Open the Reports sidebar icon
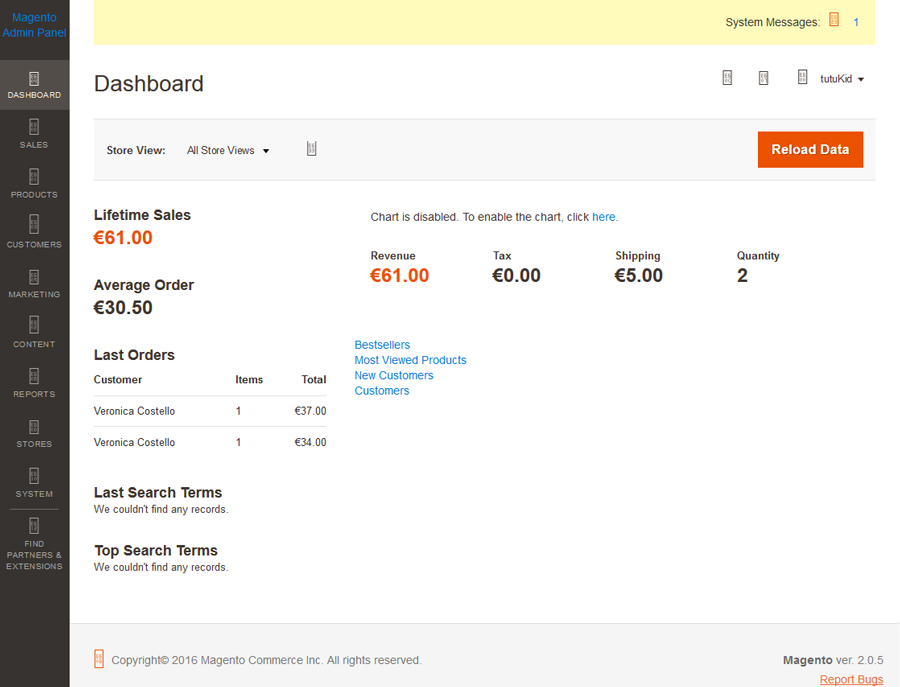Screen dimensions: 900x687 point(34,376)
